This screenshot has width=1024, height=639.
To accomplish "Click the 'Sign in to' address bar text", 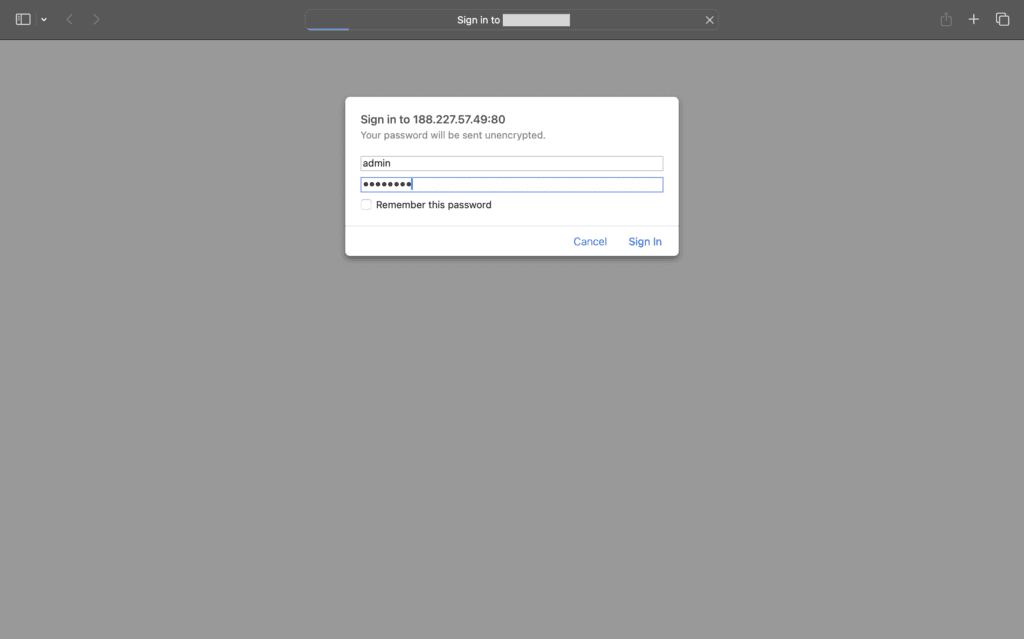I will (478, 20).
